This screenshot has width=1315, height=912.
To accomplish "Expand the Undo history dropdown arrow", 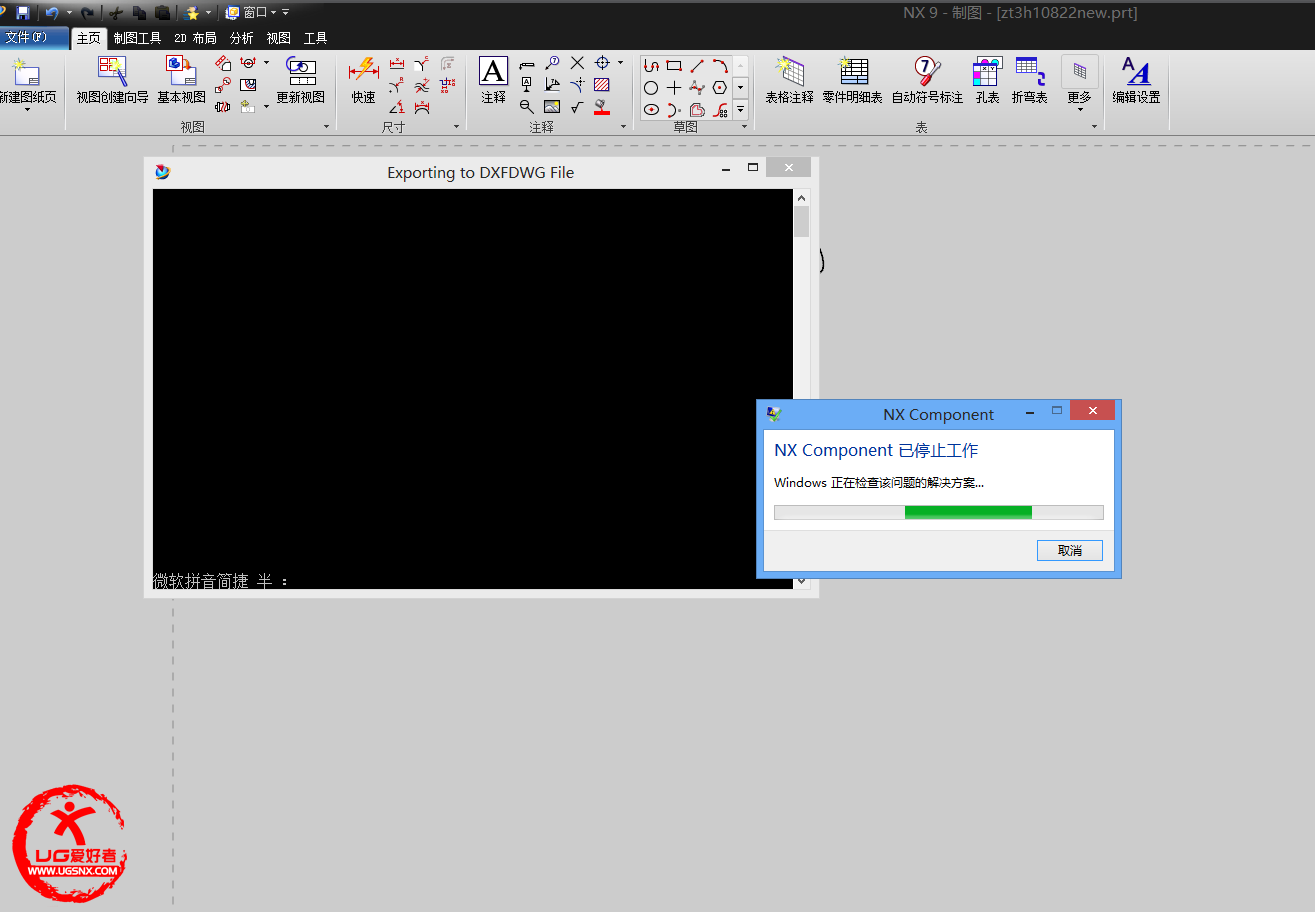I will tap(69, 13).
